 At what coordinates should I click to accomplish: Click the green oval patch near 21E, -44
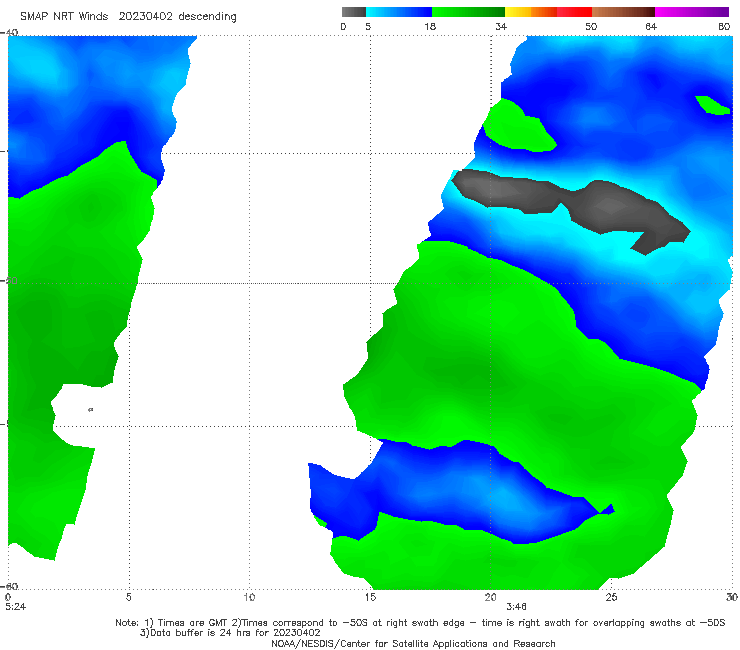click(x=517, y=127)
